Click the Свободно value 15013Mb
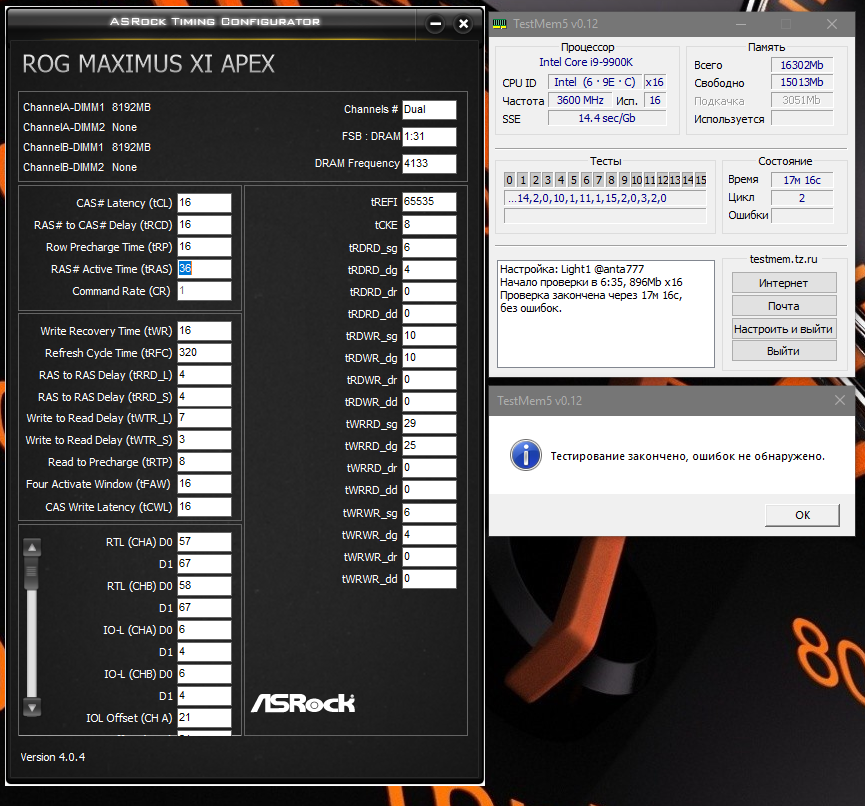This screenshot has height=806, width=865. click(802, 83)
